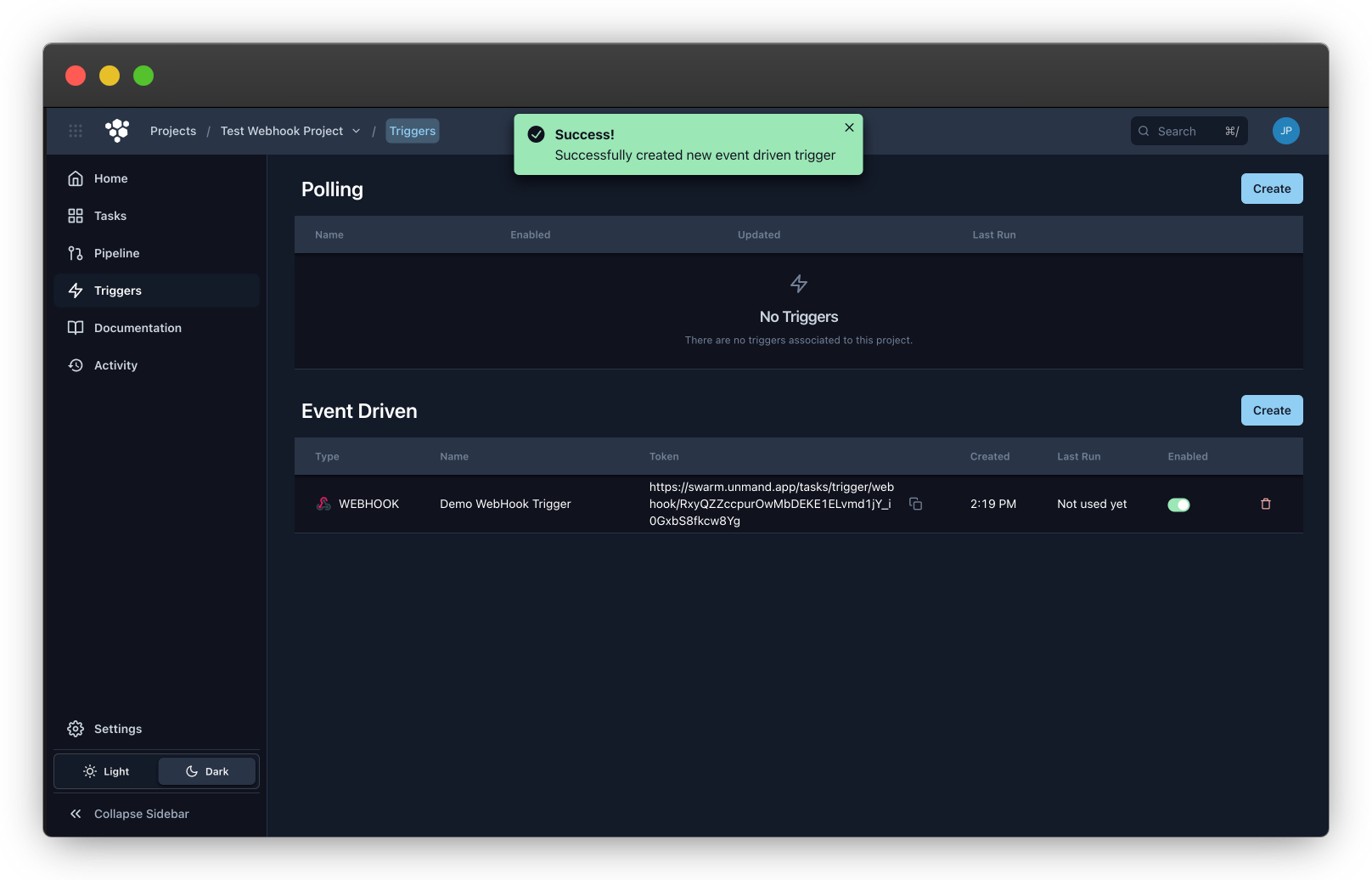The image size is (1372, 880).
Task: Open the JP user avatar
Action: tap(1285, 131)
